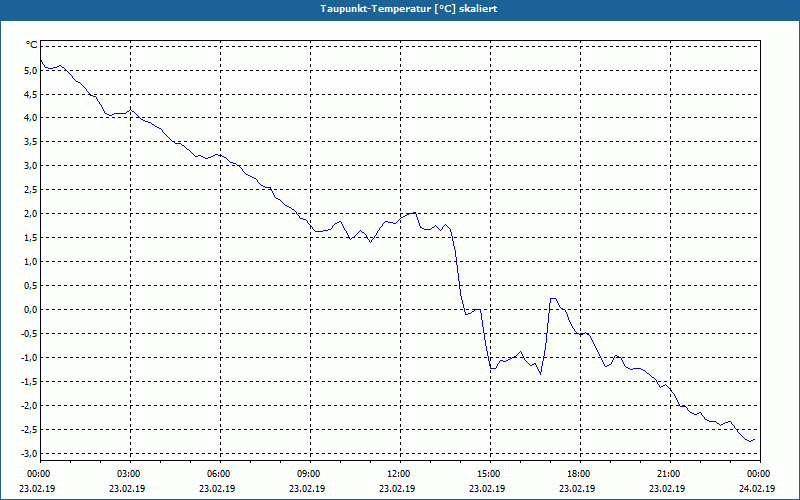Click the '23.02.19' date under 12:00
The image size is (800, 500).
[397, 488]
